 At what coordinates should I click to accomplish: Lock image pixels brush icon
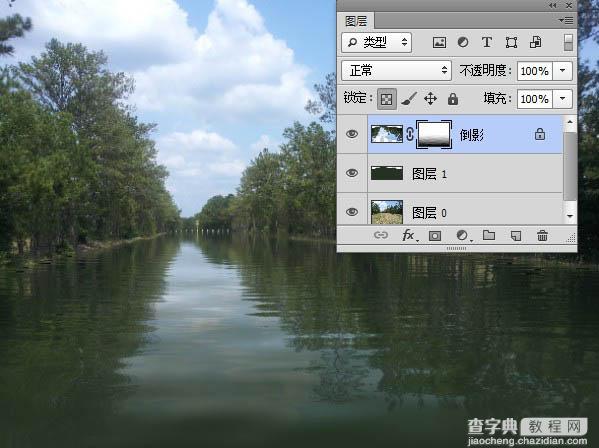click(409, 99)
